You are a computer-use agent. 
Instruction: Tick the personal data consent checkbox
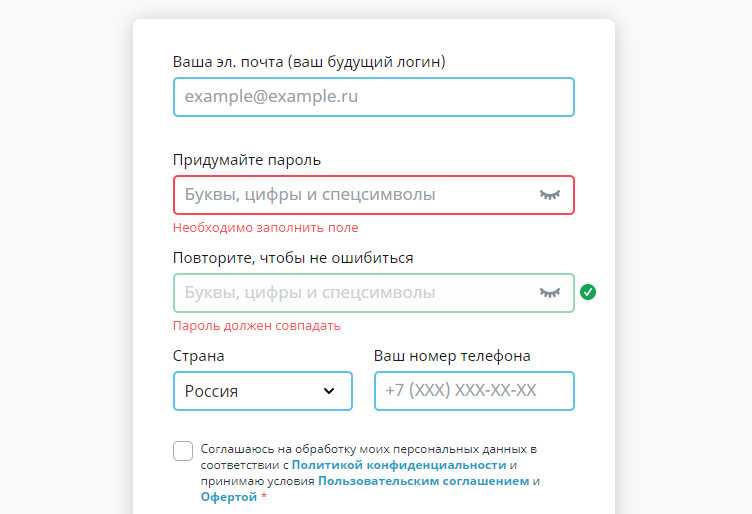click(183, 451)
